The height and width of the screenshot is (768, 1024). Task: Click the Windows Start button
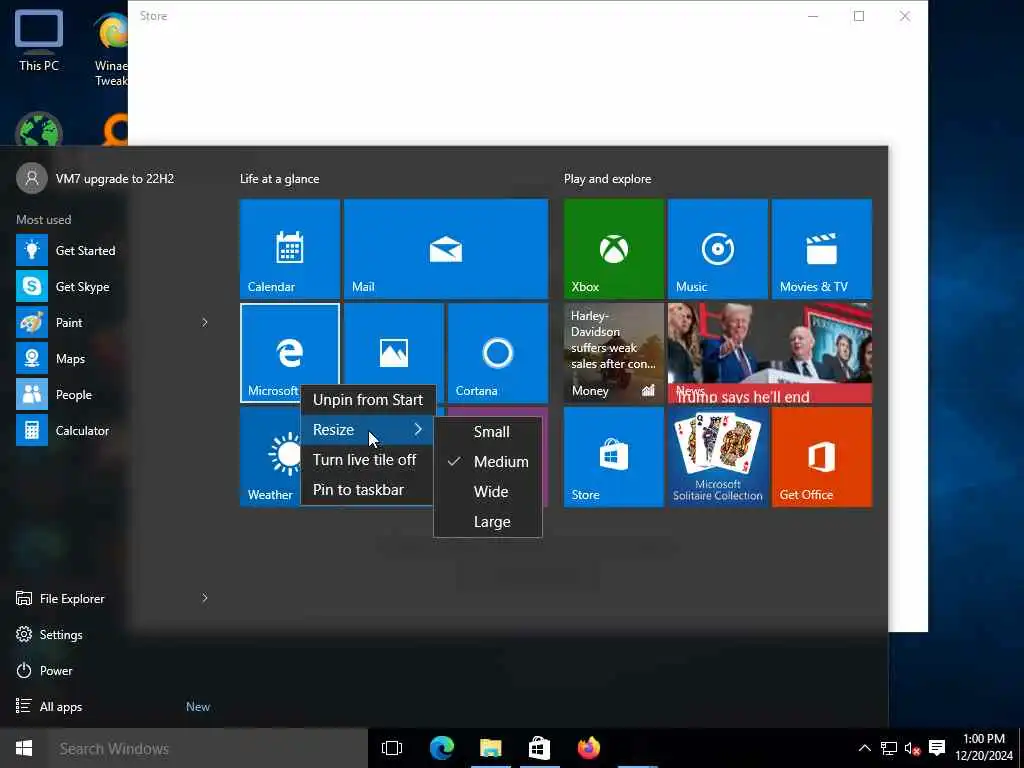(24, 748)
